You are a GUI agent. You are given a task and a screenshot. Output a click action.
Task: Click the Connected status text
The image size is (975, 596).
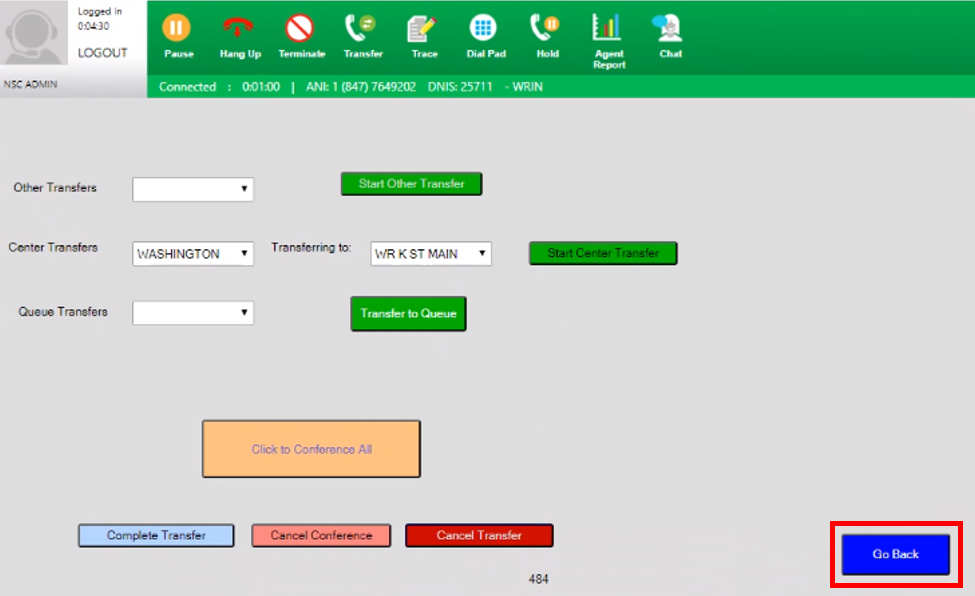click(x=187, y=87)
